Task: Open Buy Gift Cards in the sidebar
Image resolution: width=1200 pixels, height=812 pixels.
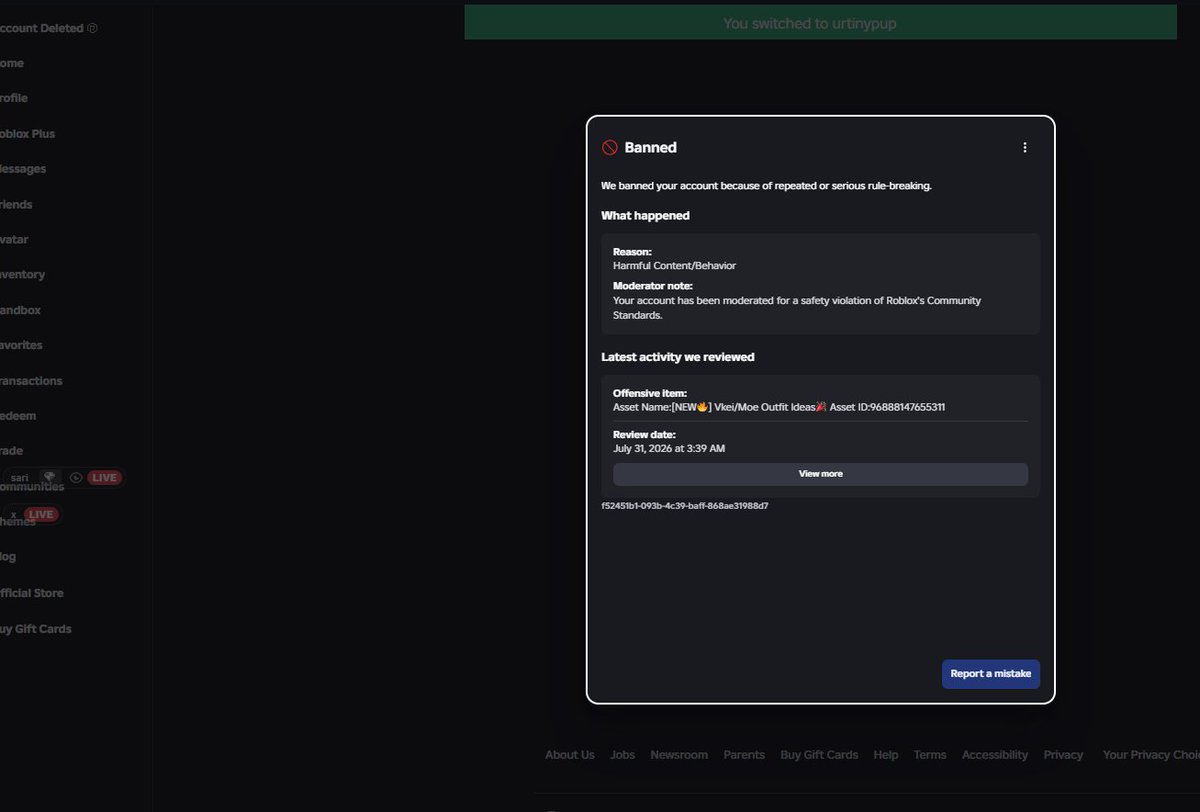Action: pos(36,629)
